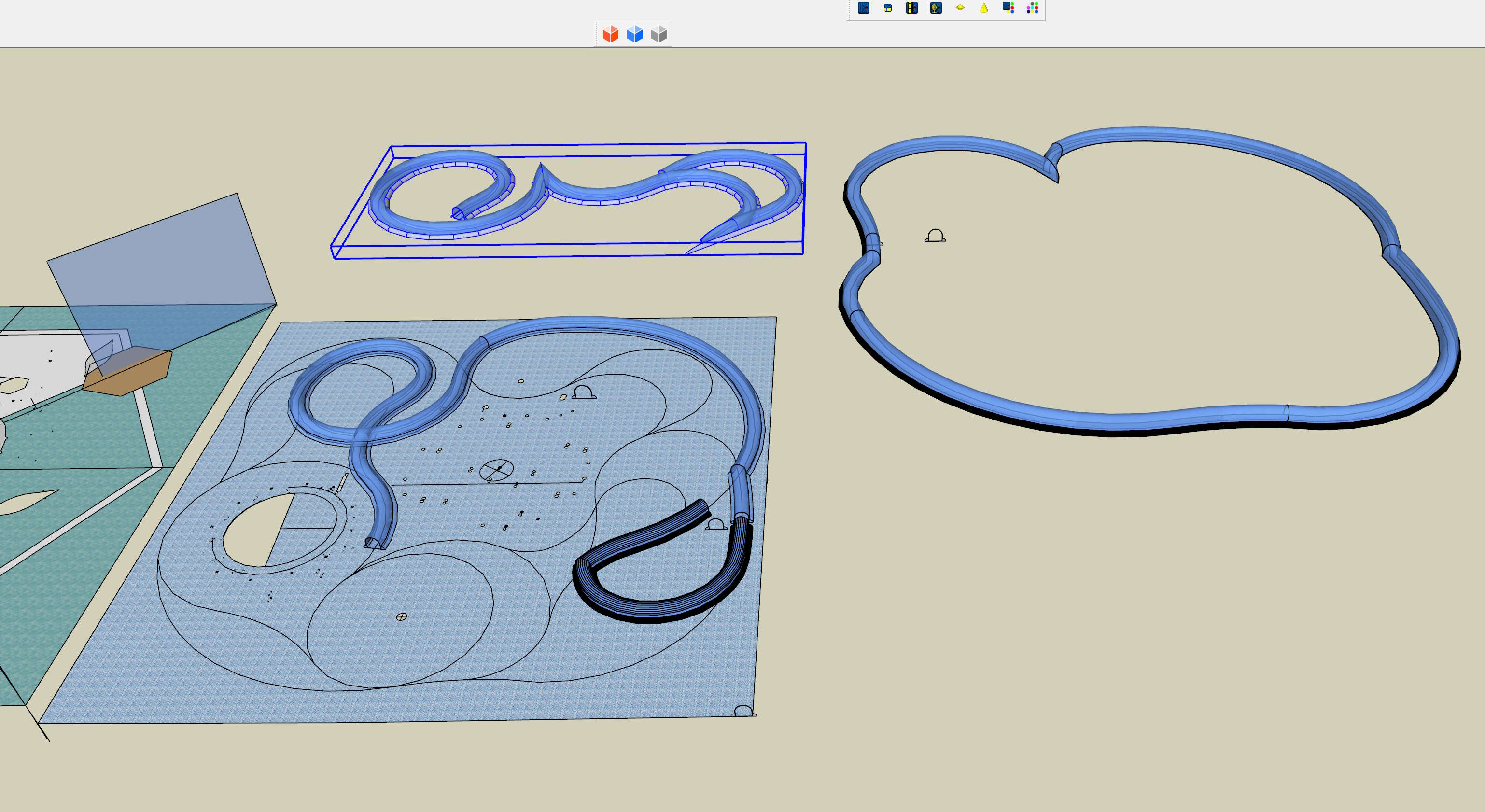Click the dotted grip handle of cube toolbar
The width and height of the screenshot is (1485, 812).
pyautogui.click(x=597, y=34)
